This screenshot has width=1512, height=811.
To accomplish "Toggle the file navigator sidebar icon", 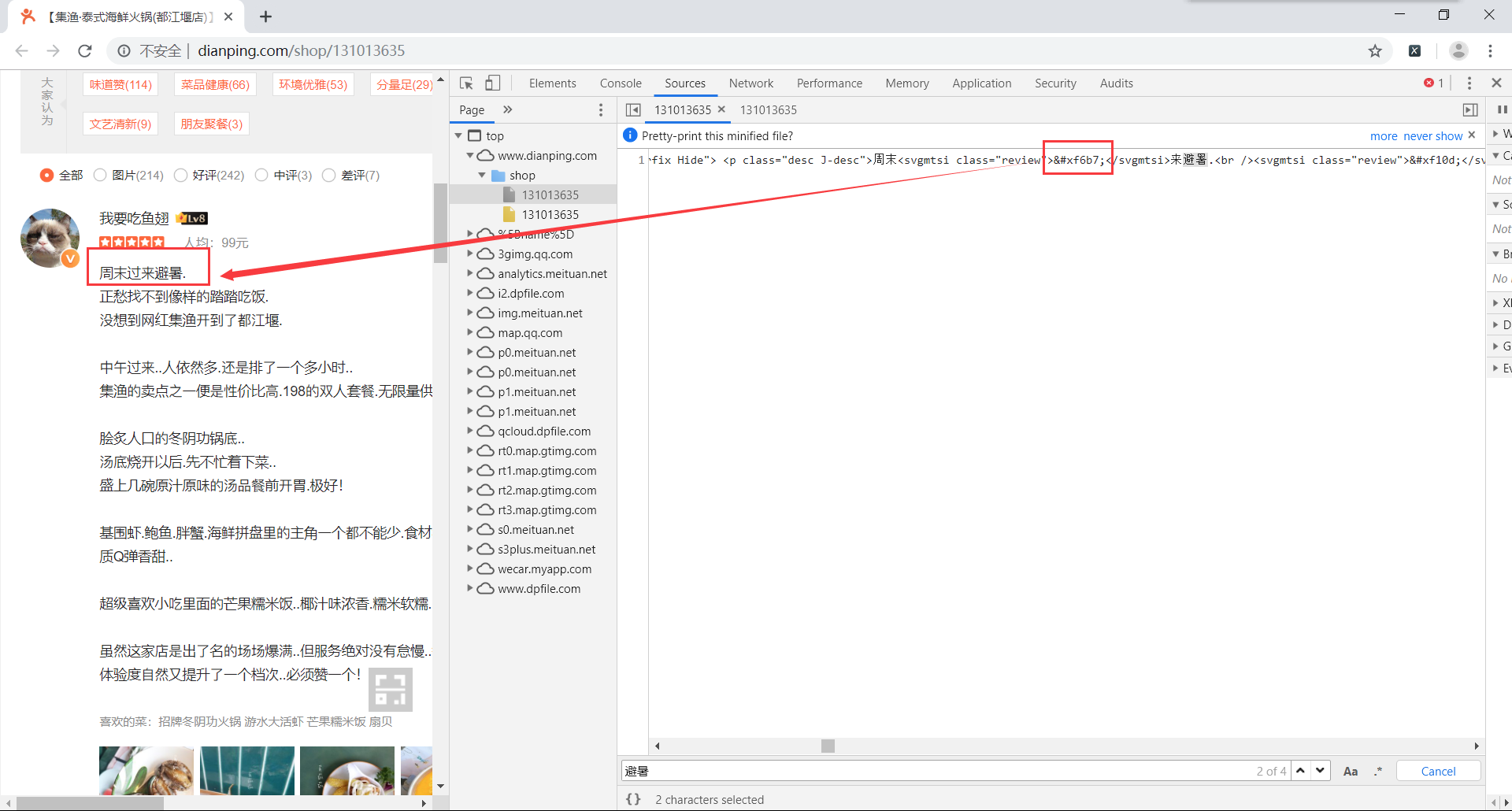I will pos(633,109).
